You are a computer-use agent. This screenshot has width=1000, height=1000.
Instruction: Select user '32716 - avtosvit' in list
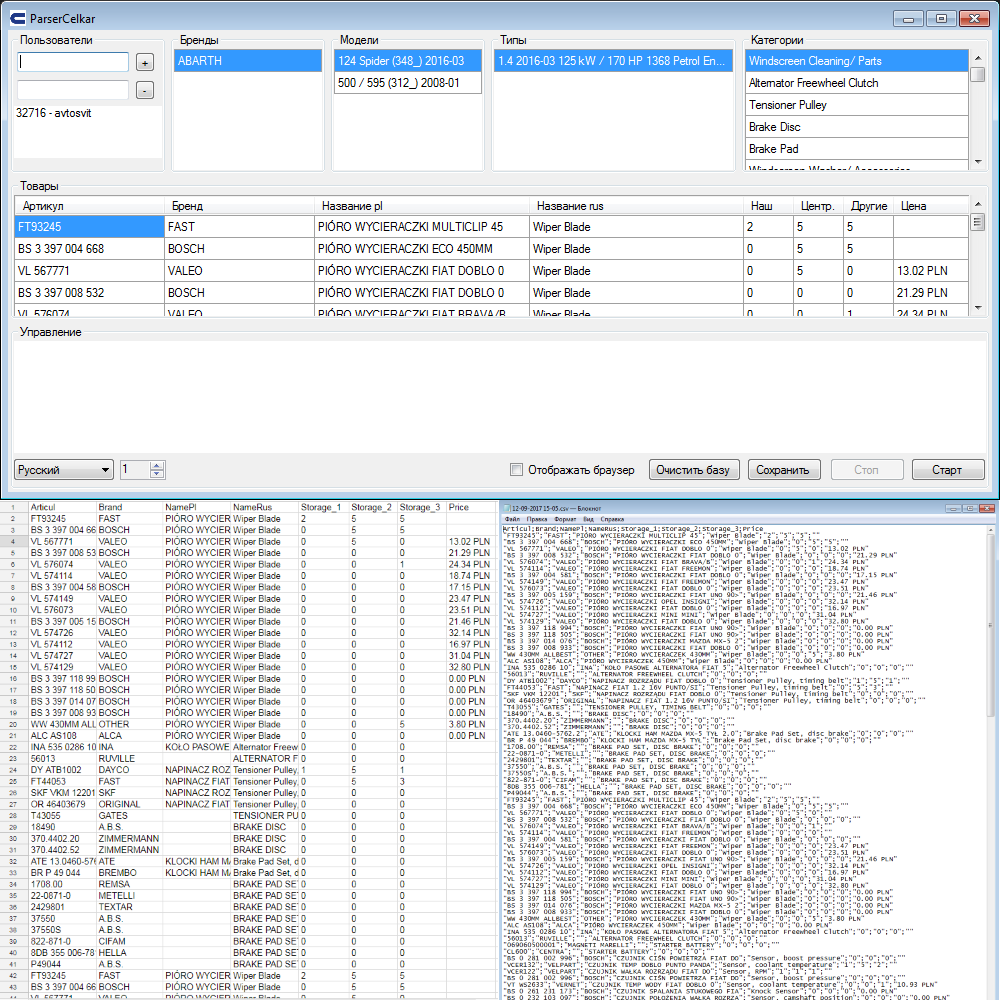54,113
